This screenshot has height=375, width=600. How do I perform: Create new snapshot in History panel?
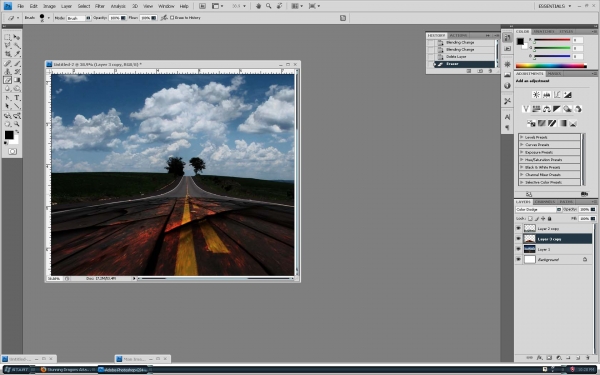coord(480,71)
